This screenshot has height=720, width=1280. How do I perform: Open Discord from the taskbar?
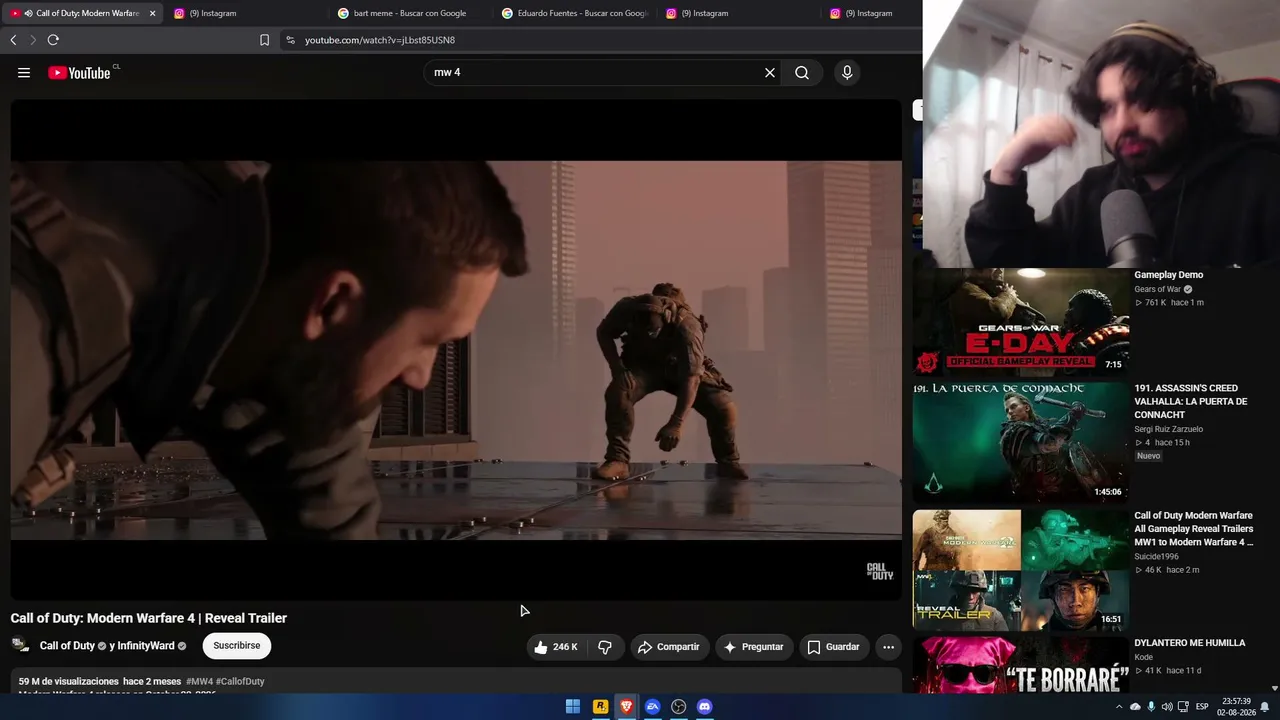[x=704, y=707]
